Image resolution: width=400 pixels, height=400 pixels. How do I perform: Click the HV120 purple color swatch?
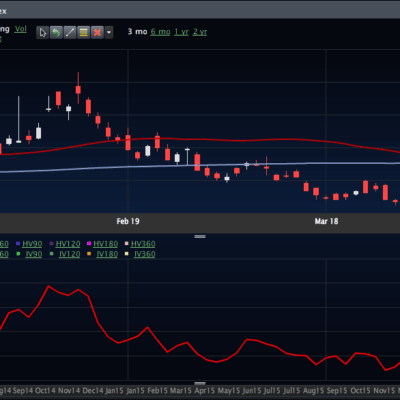point(51,244)
